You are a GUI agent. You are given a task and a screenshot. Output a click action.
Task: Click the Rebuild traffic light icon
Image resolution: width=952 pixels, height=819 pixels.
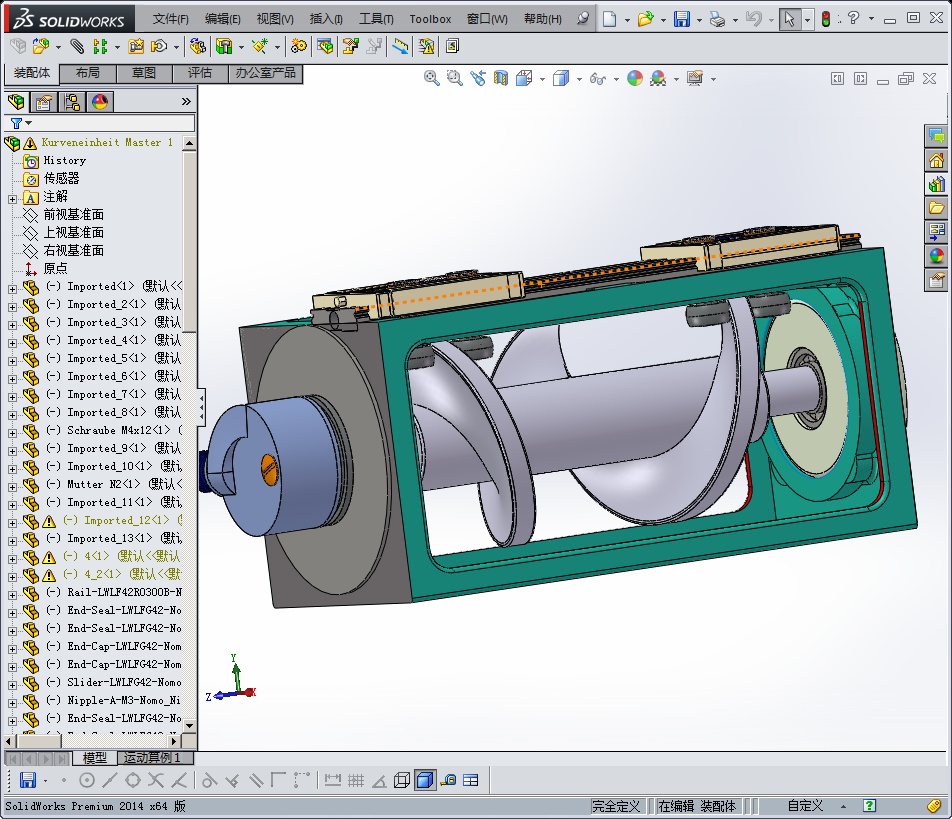coord(826,19)
